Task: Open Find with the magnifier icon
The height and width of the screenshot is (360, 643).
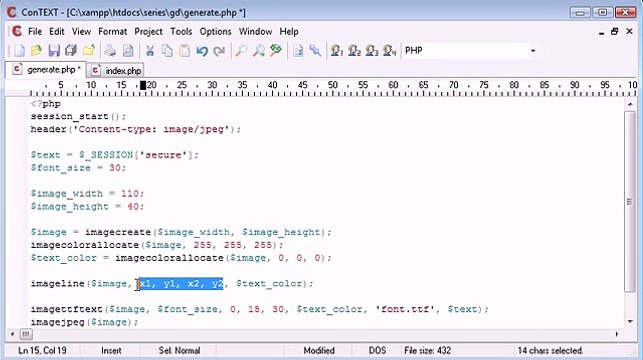Action: (x=241, y=51)
